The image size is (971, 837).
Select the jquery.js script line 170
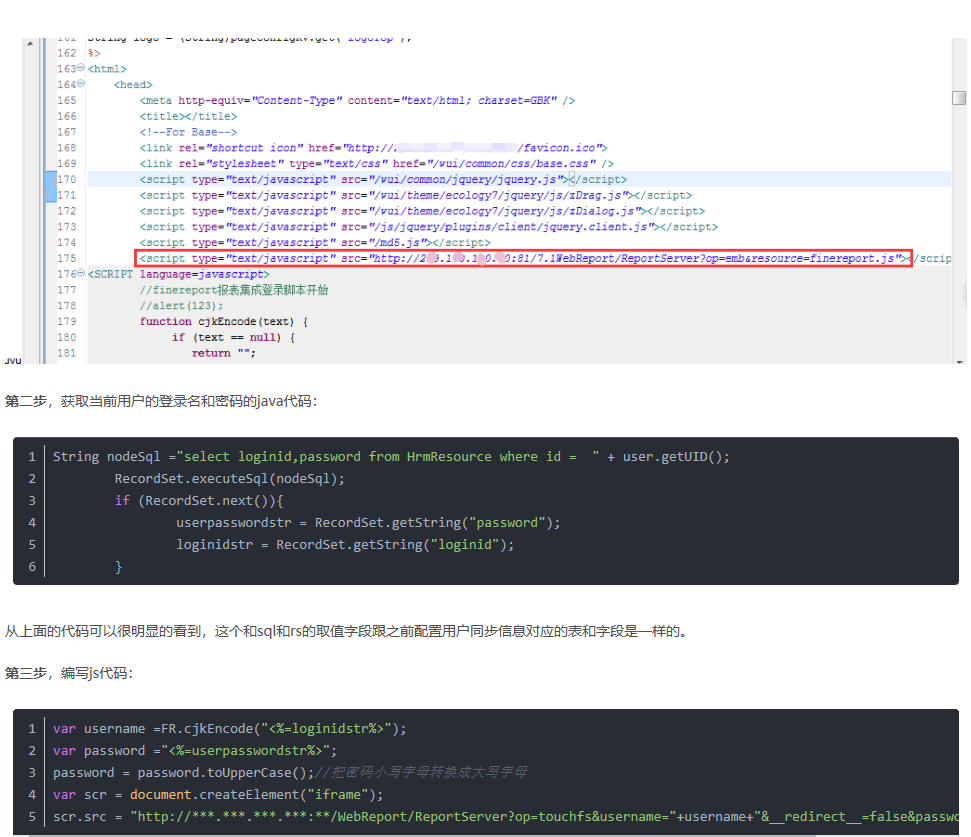pos(383,179)
